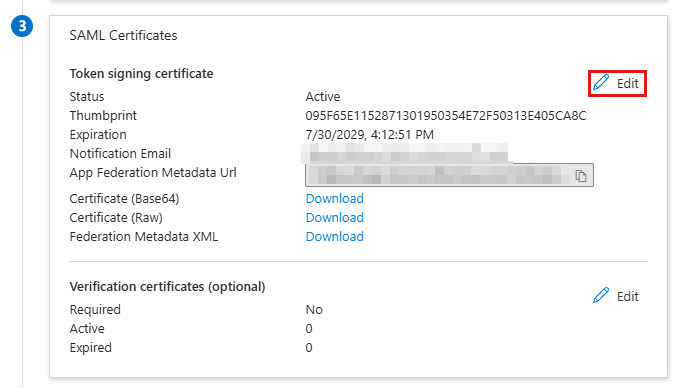Click the Active status value

point(323,96)
